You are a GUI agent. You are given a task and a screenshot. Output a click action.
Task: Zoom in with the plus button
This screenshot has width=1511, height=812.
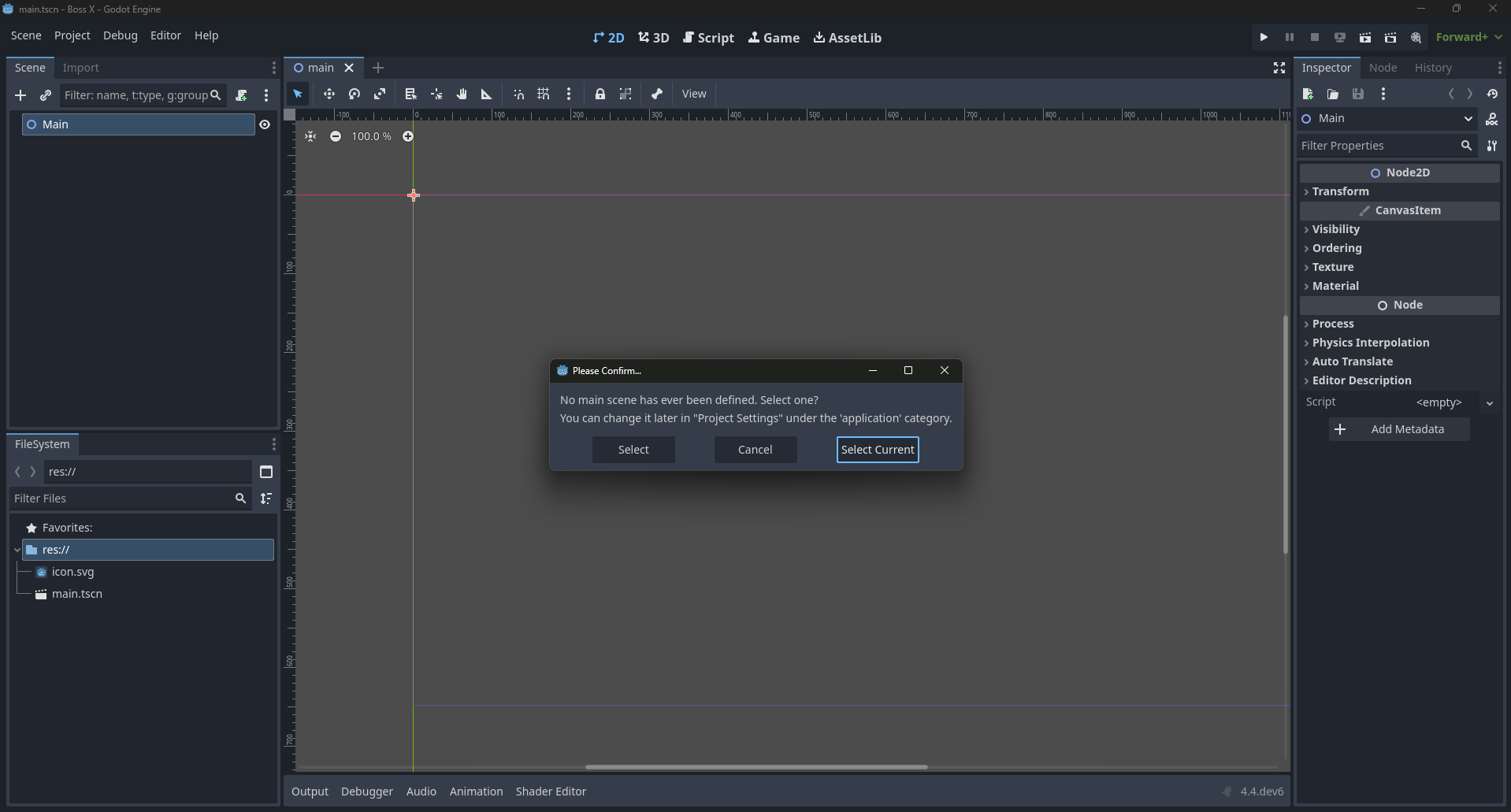408,136
